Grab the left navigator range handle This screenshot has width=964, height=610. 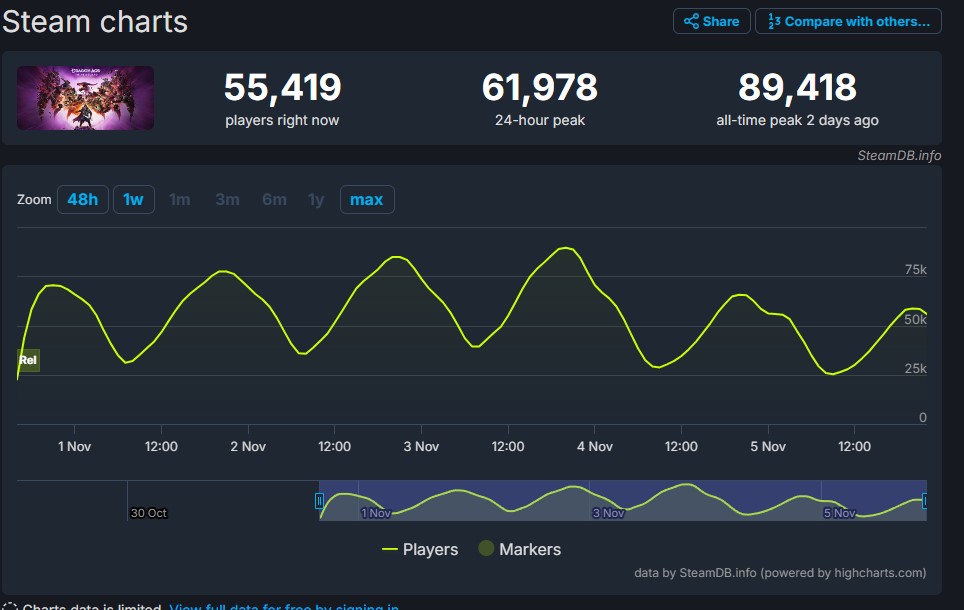click(319, 501)
